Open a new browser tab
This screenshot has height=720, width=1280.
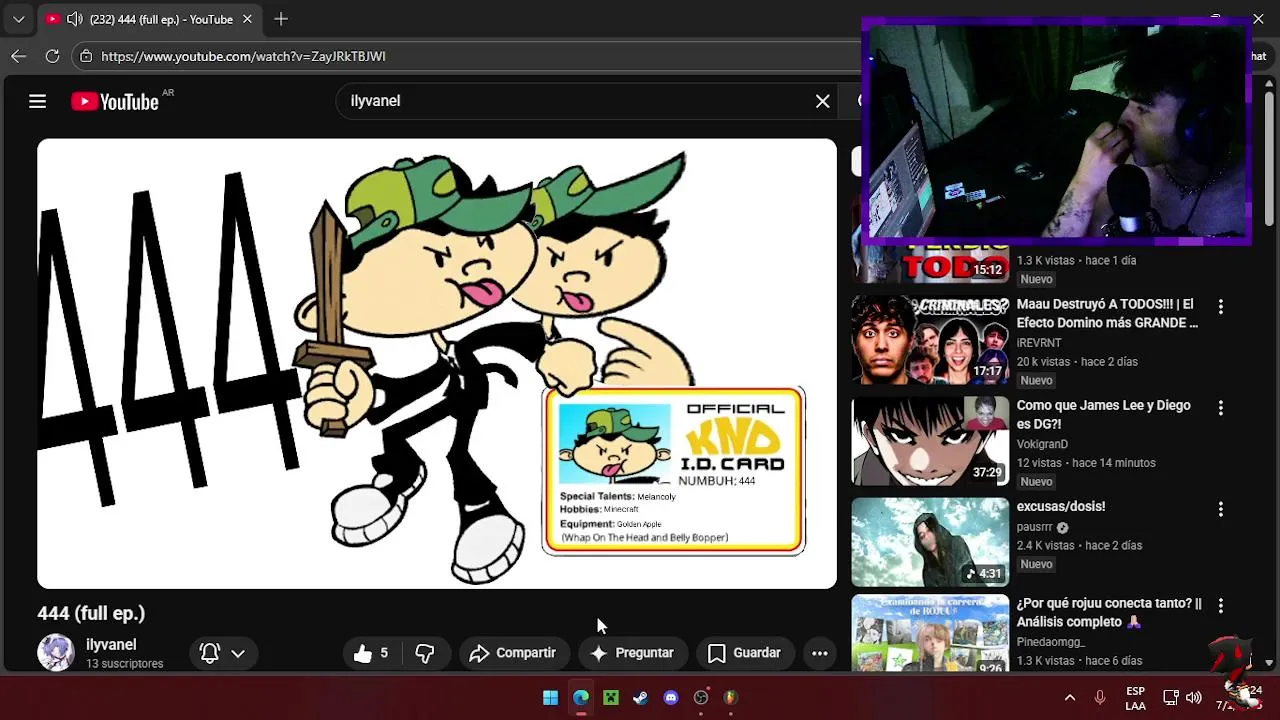pyautogui.click(x=281, y=19)
